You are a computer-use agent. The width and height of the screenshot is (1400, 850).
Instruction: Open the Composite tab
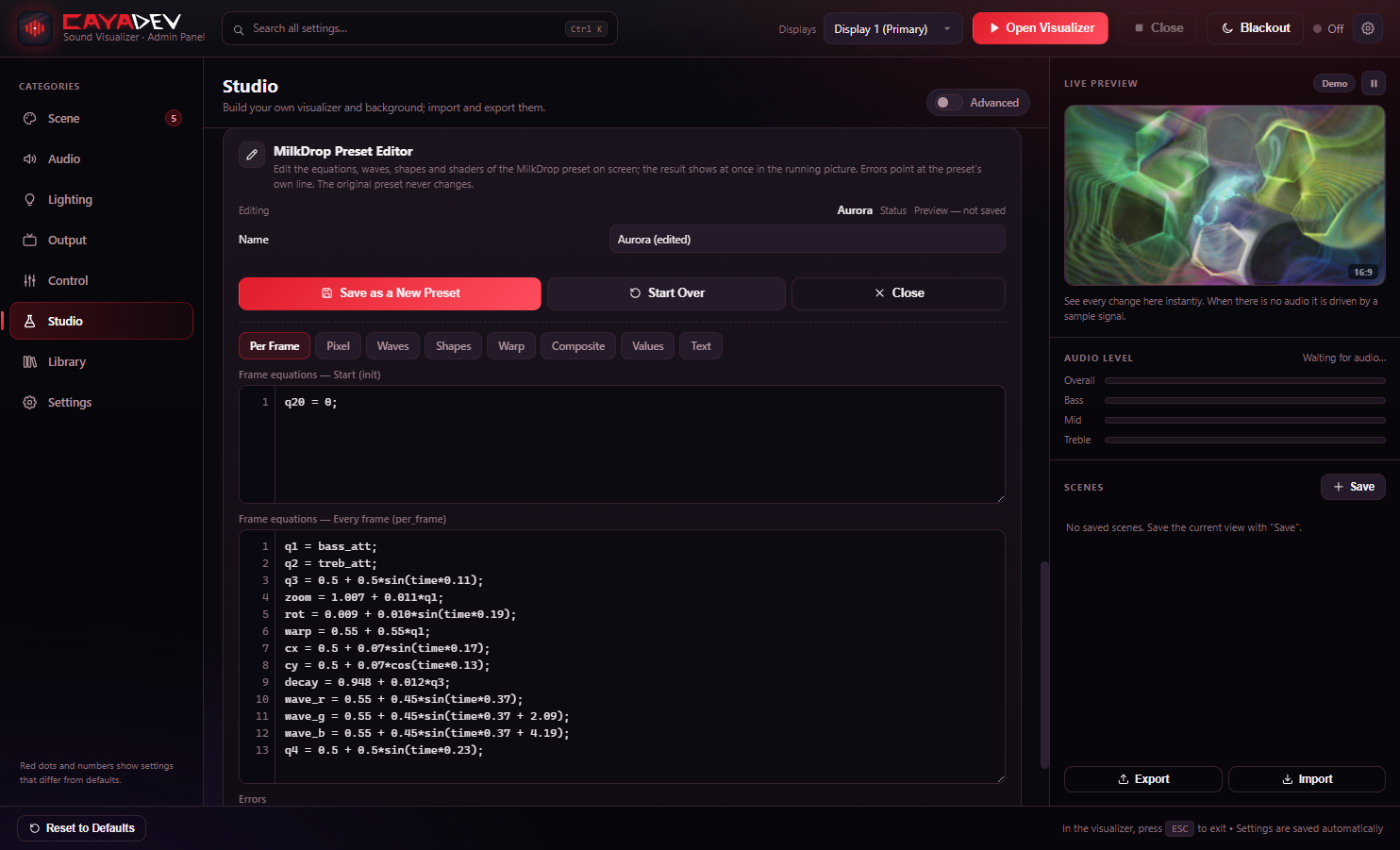578,346
